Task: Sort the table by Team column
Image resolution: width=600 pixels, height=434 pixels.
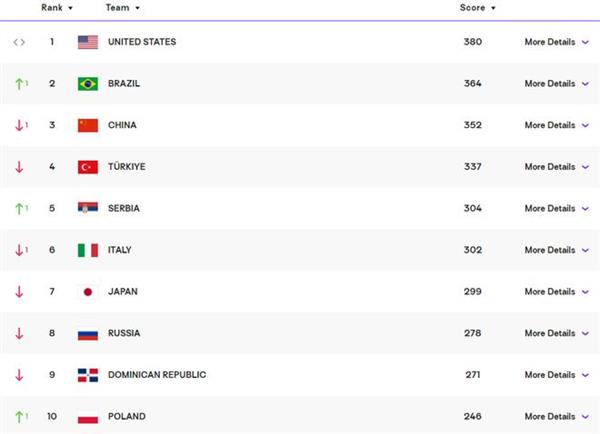Action: tap(122, 8)
